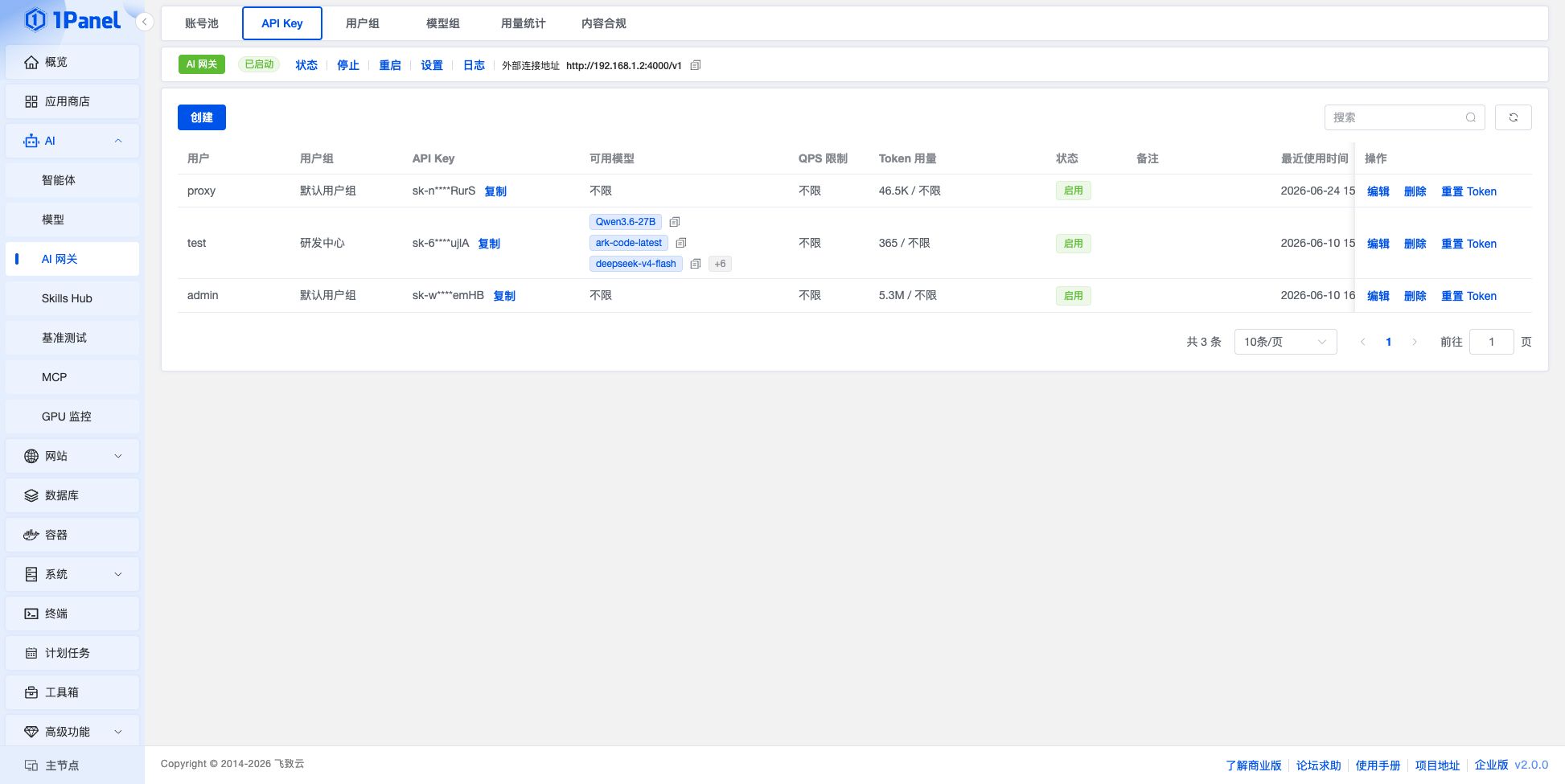Viewport: 1565px width, 784px height.
Task: Copy the Qwen3.6-27B model name
Action: click(675, 222)
